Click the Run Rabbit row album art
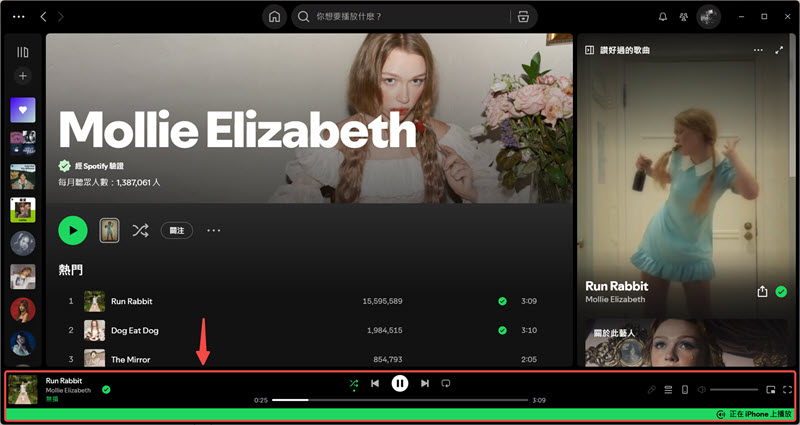The width and height of the screenshot is (800, 425). click(x=94, y=301)
